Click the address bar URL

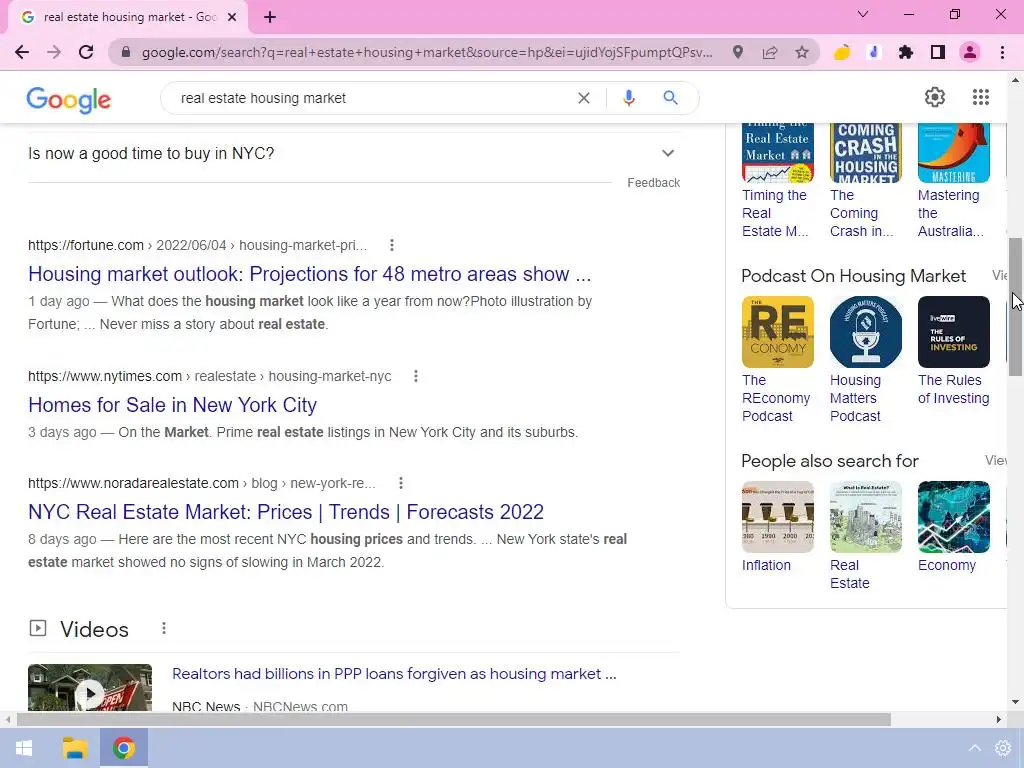point(426,52)
